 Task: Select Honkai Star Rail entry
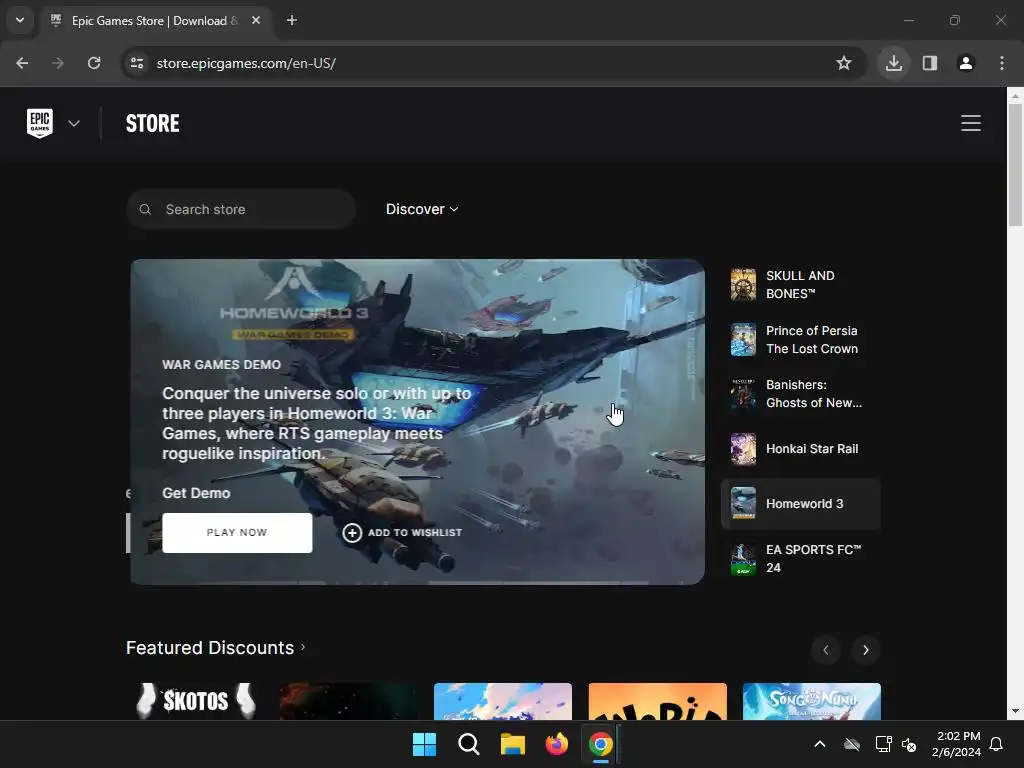click(x=801, y=449)
